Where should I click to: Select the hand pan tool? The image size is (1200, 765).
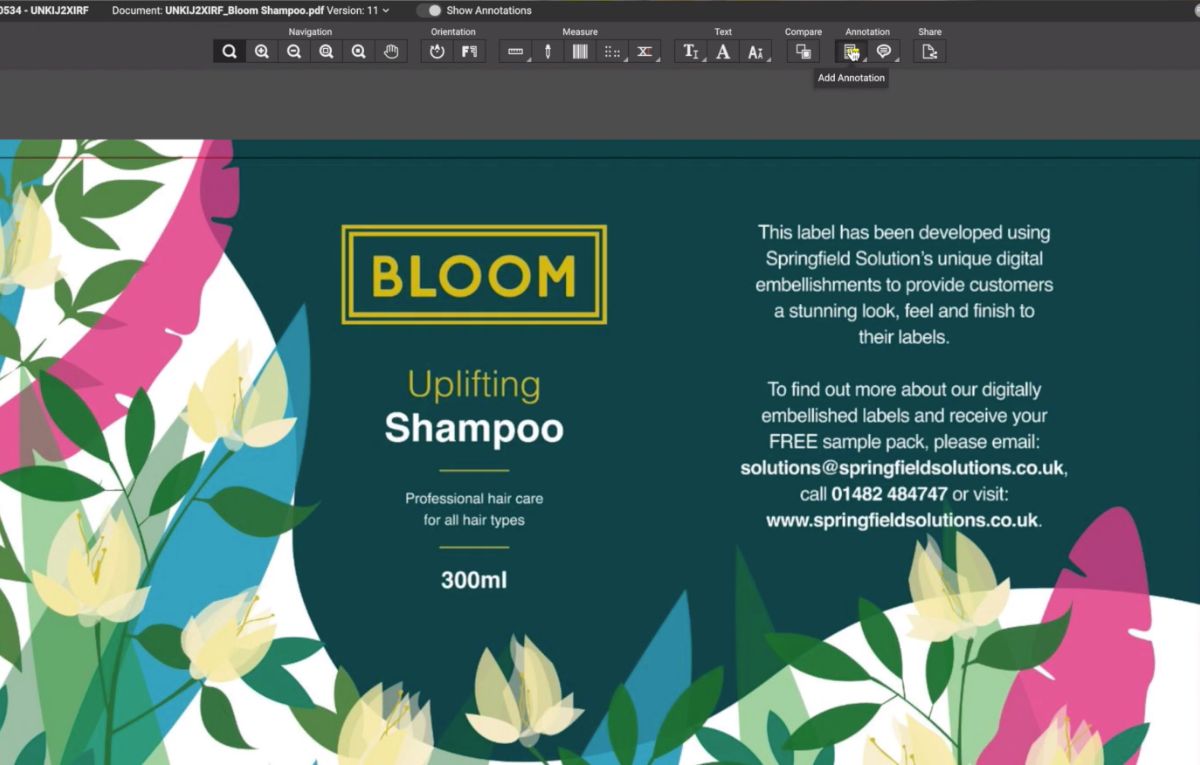[x=391, y=52]
